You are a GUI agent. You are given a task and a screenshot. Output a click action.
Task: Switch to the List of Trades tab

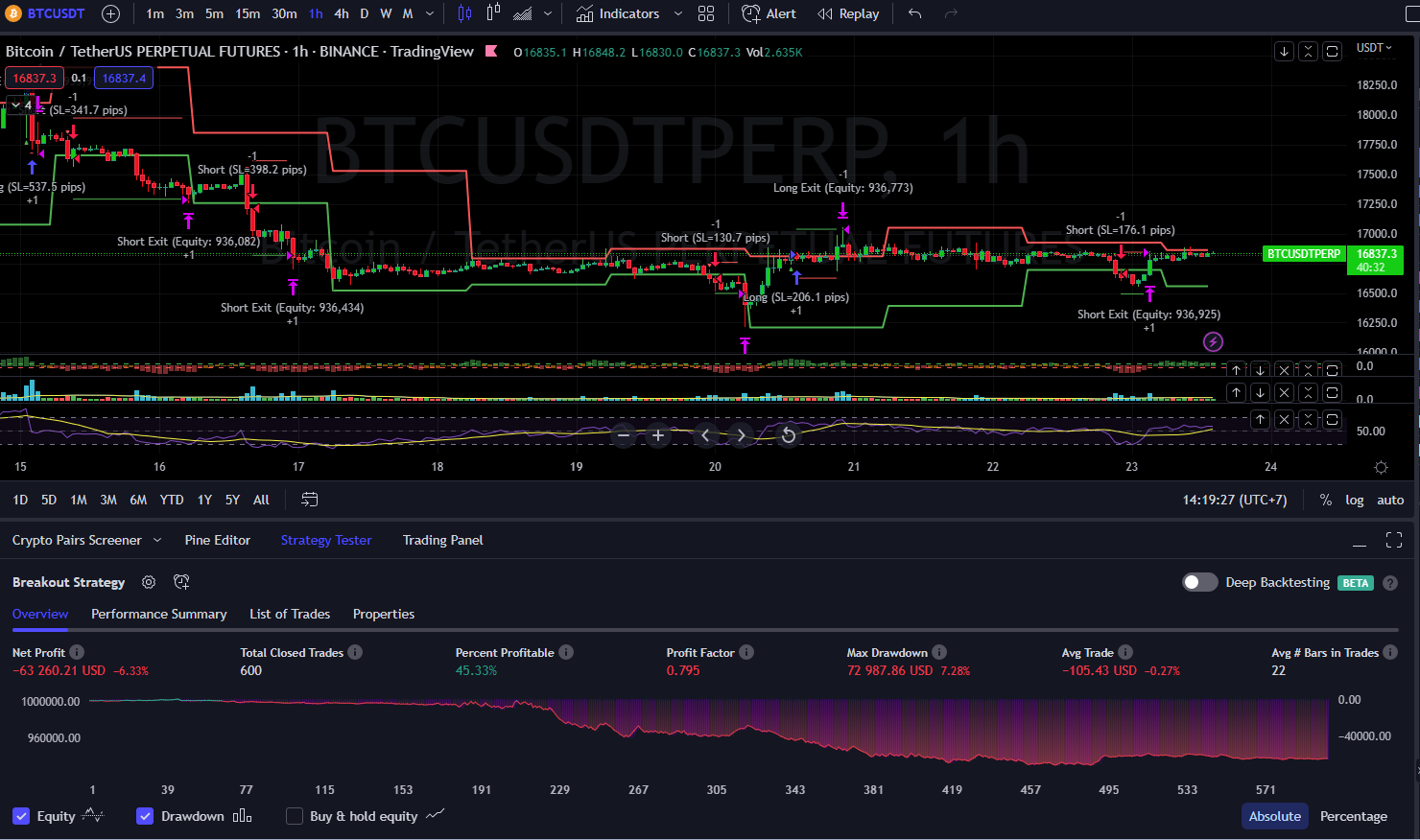tap(289, 614)
